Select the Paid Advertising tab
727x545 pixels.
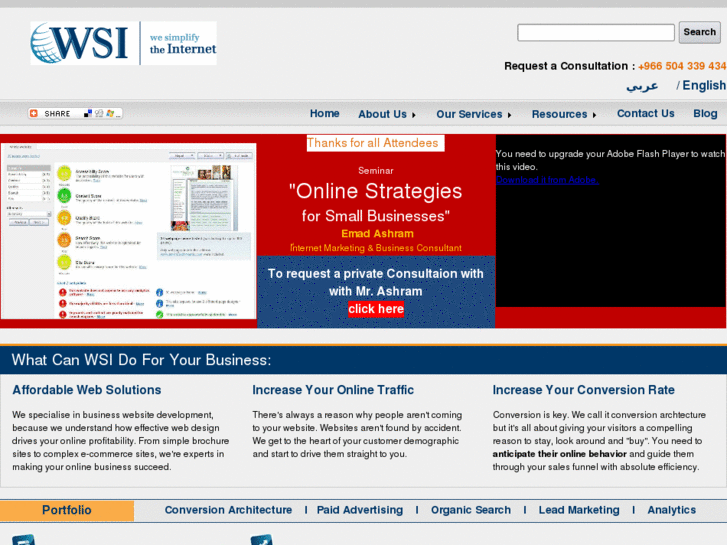[360, 510]
